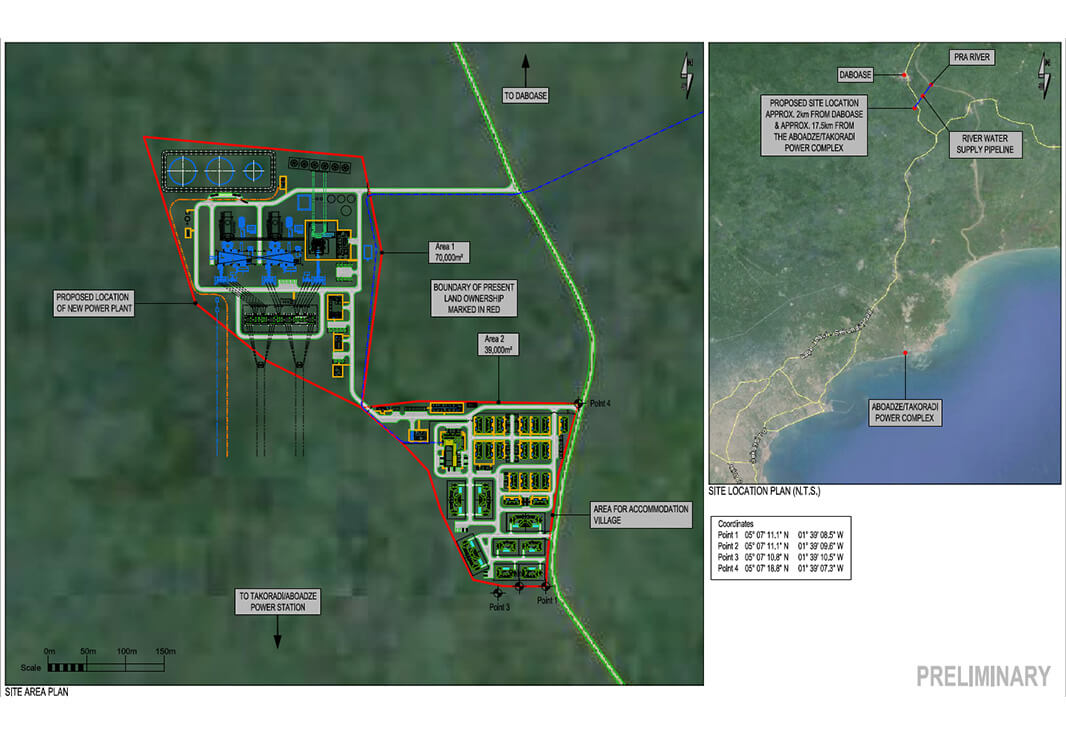Viewport: 1066px width, 735px height.
Task: Expand the Area 2 39,000m² callout
Action: click(x=496, y=344)
